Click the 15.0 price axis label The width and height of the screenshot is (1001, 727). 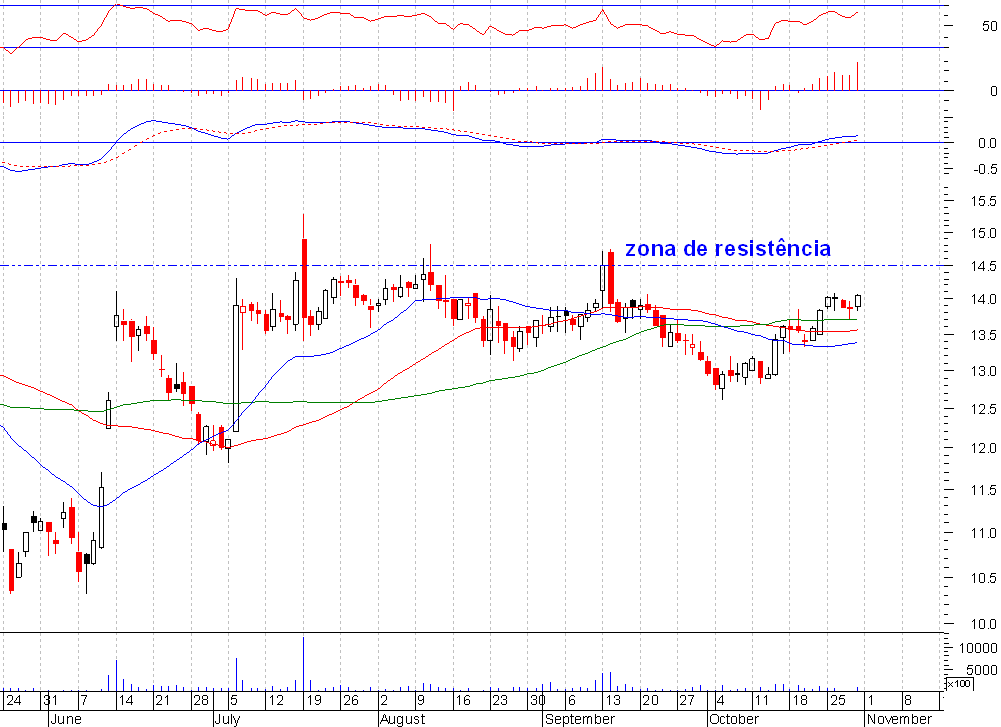[984, 234]
